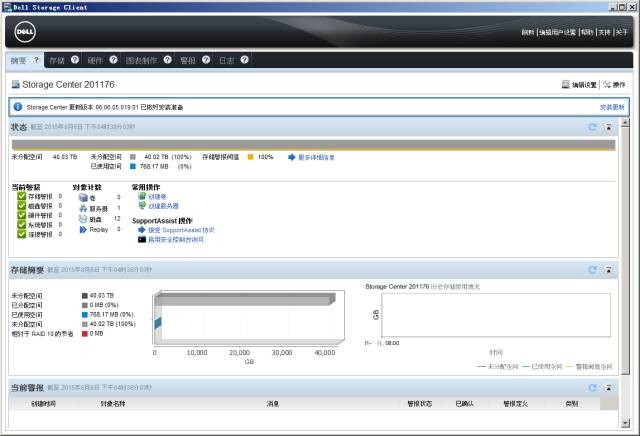640x436 pixels.
Task: Refresh the Status (状态) panel
Action: coord(592,127)
